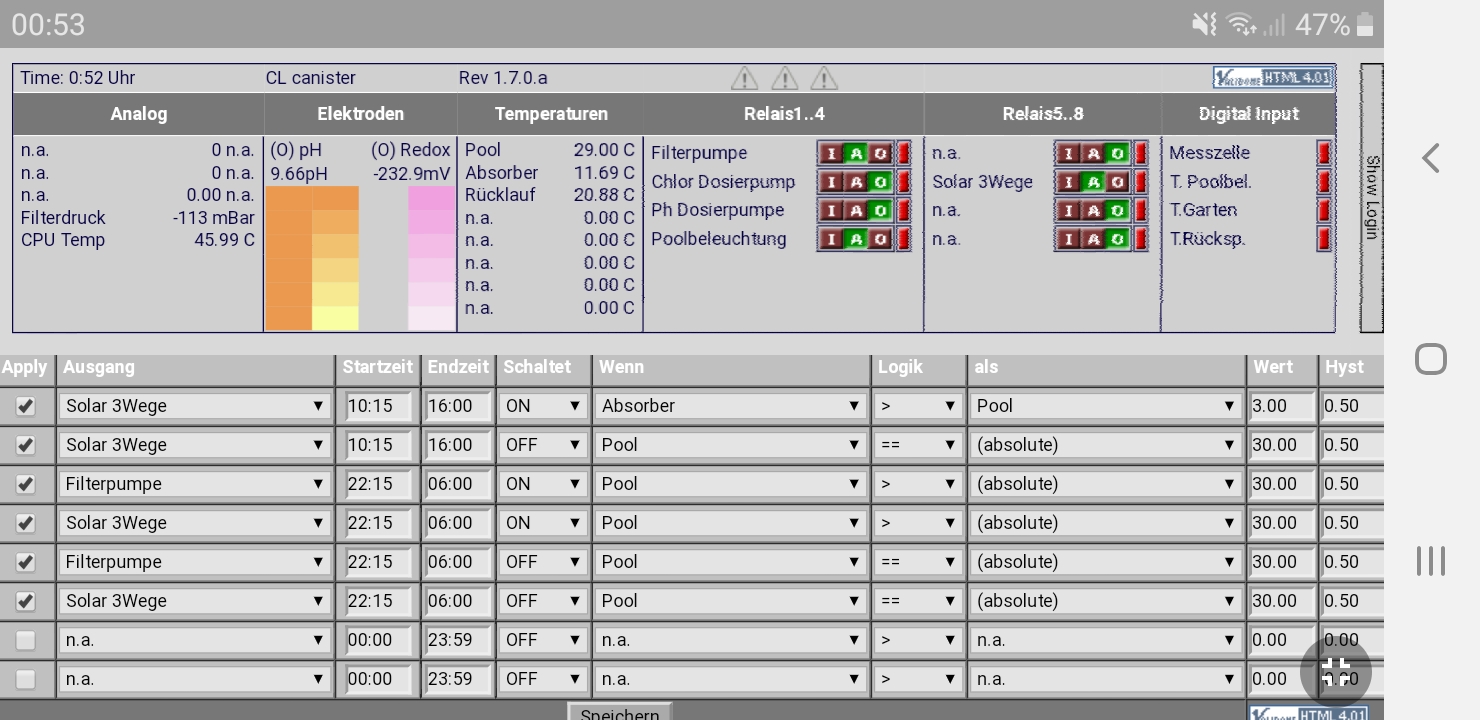Viewport: 1480px width, 720px height.
Task: Open the Wenn dropdown showing Absorber
Action: pyautogui.click(x=730, y=406)
